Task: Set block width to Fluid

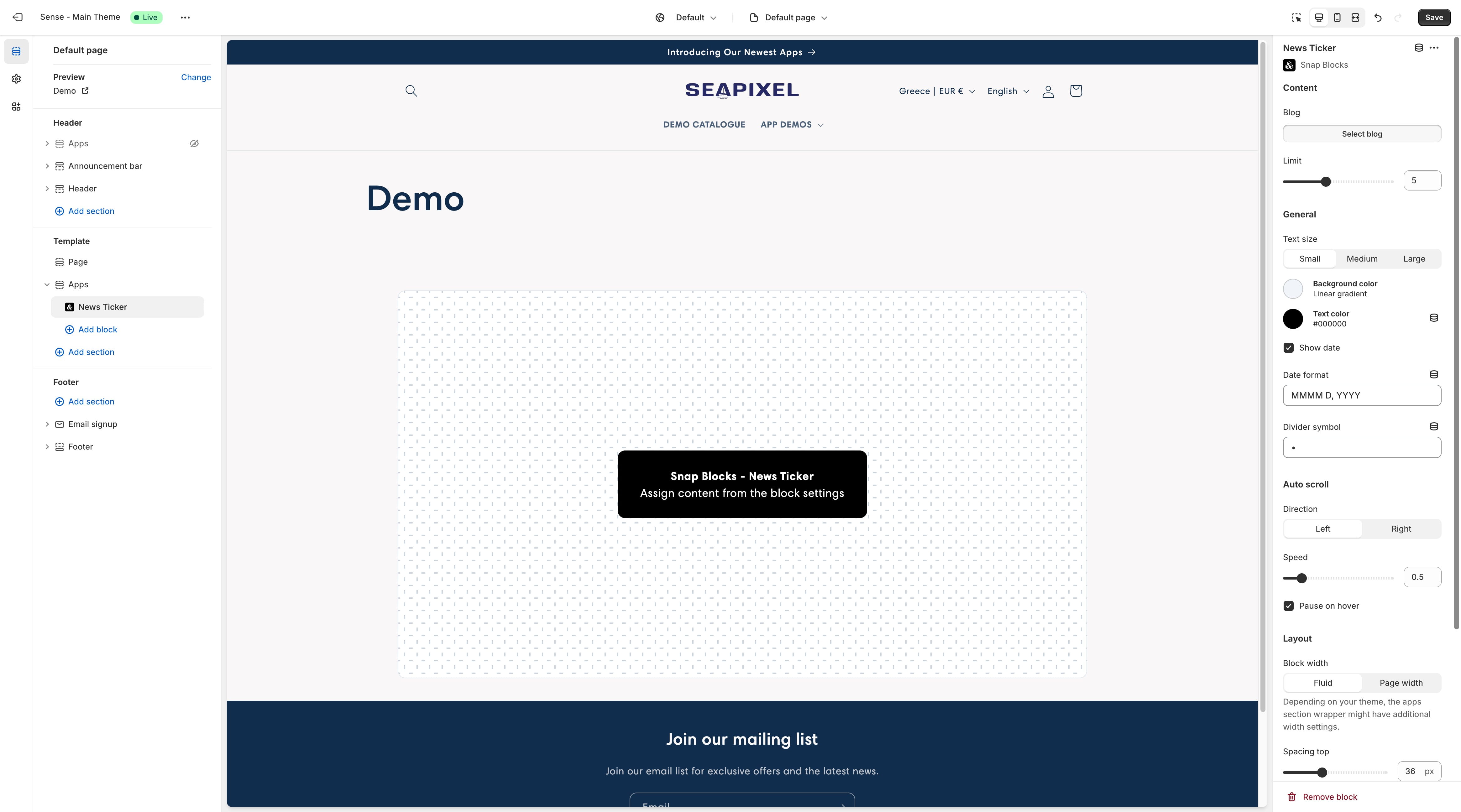Action: coord(1322,683)
